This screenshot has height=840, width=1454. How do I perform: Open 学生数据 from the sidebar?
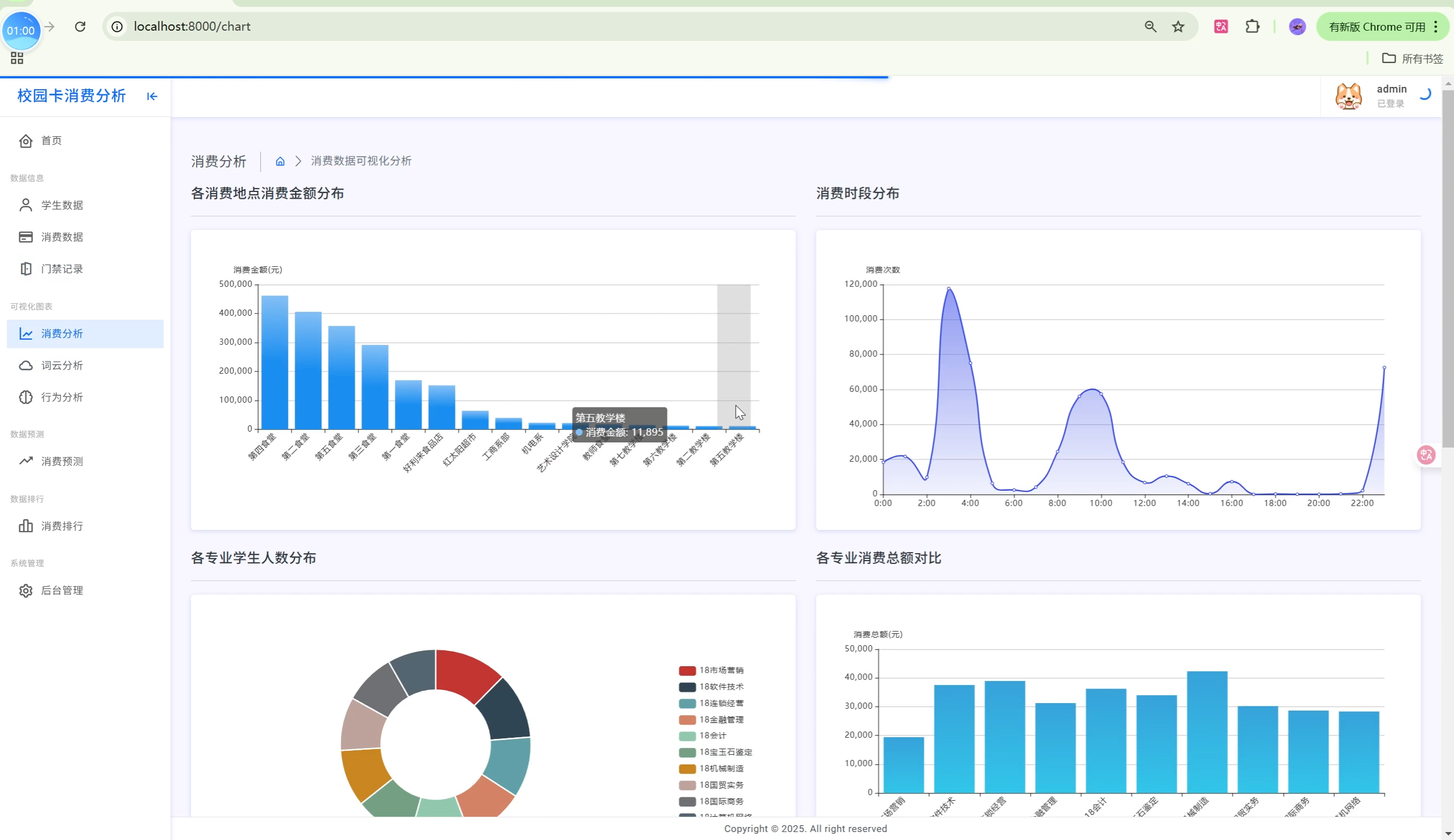coord(62,206)
